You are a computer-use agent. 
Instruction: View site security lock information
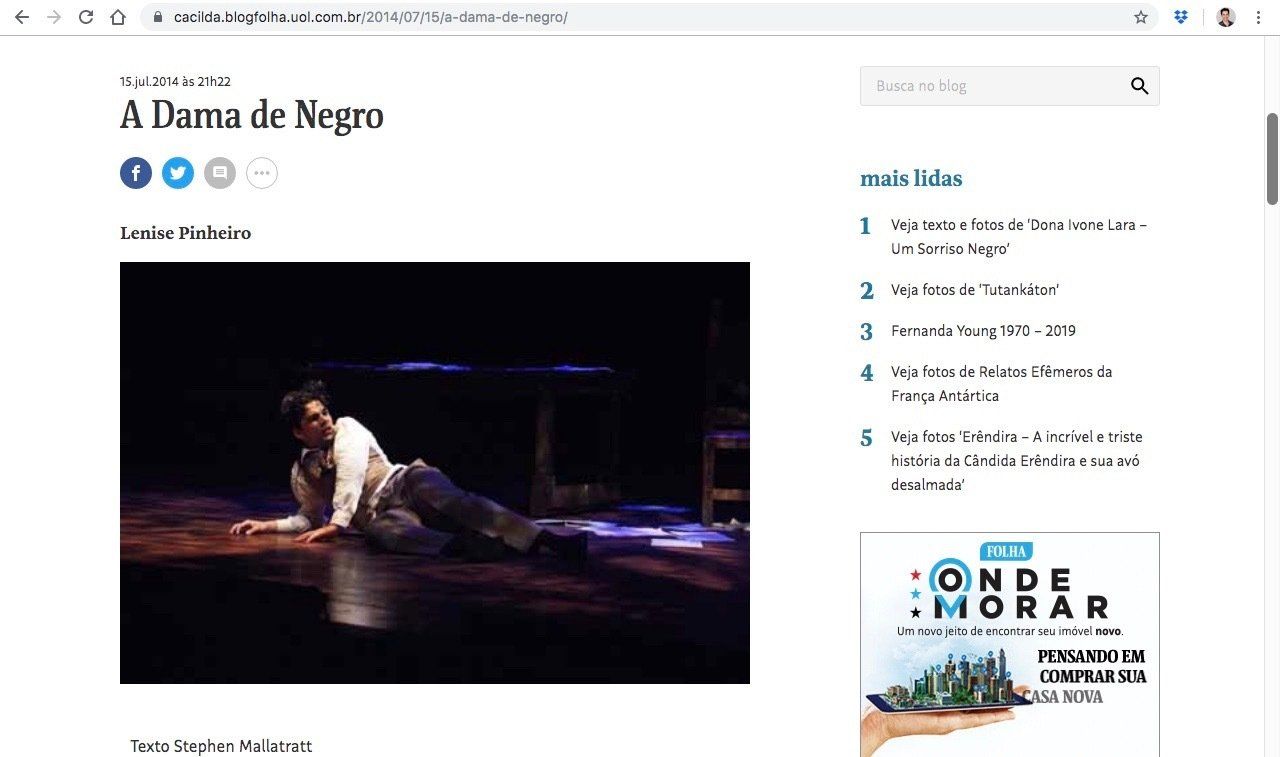[x=158, y=17]
